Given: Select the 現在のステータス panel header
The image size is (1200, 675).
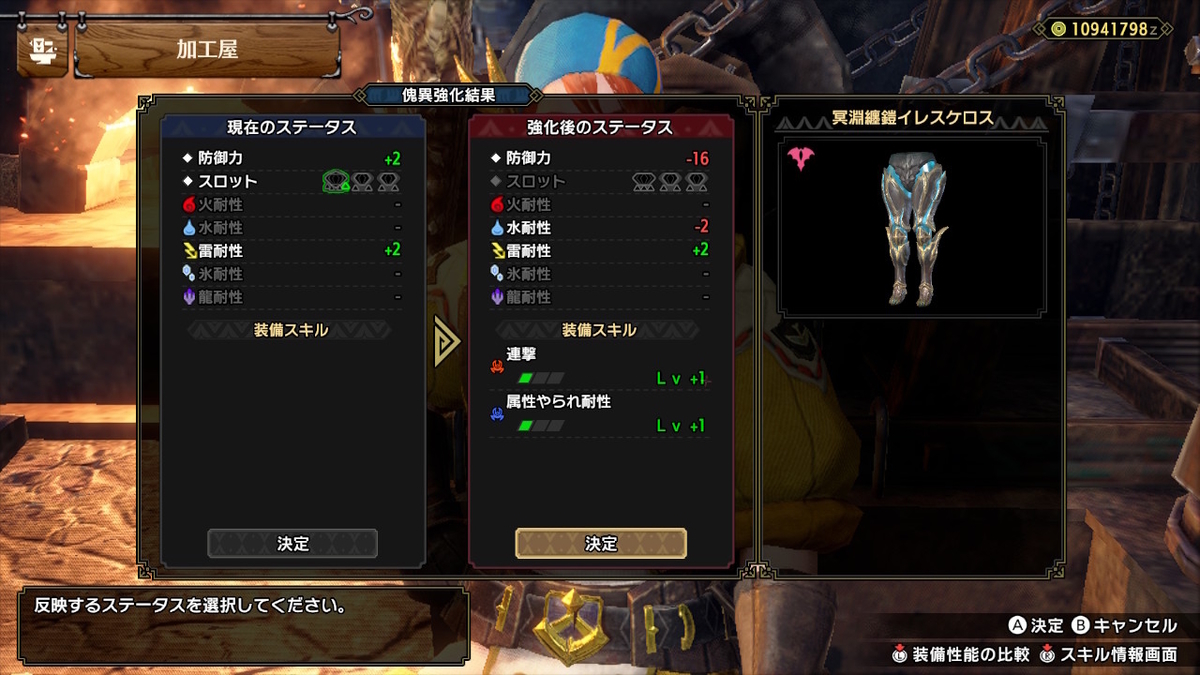Looking at the screenshot, I should pyautogui.click(x=292, y=127).
